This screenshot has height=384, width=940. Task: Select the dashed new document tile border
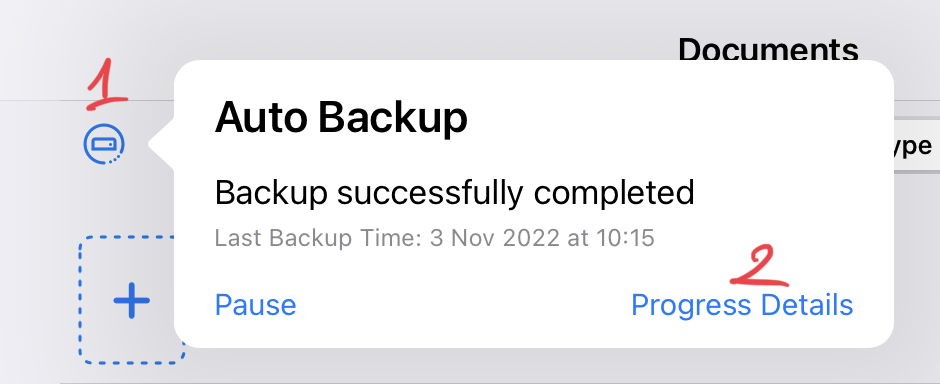[x=129, y=300]
